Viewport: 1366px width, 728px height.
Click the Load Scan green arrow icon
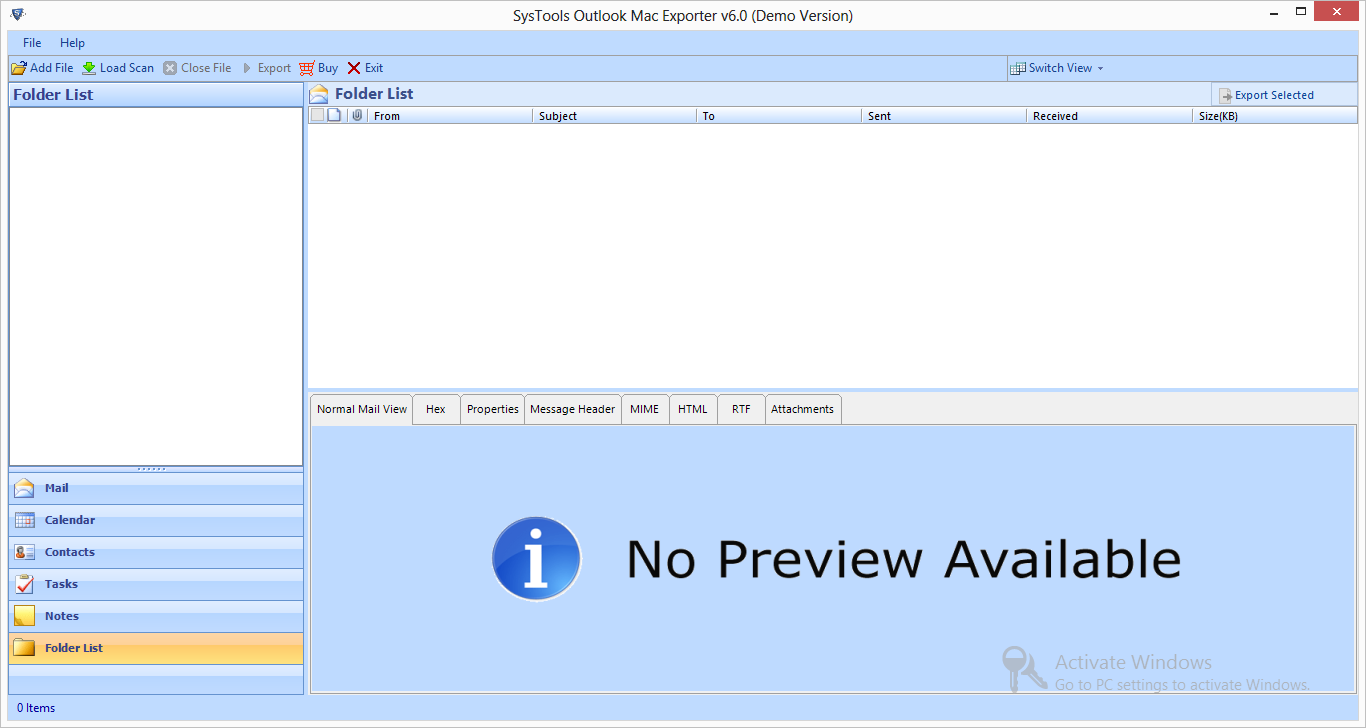89,68
